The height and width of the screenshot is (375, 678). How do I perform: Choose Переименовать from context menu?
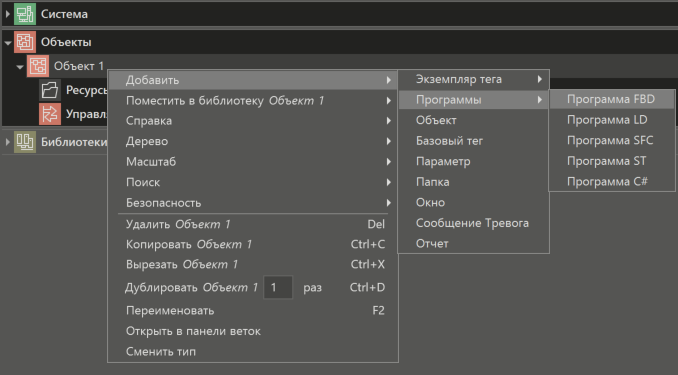point(253,311)
